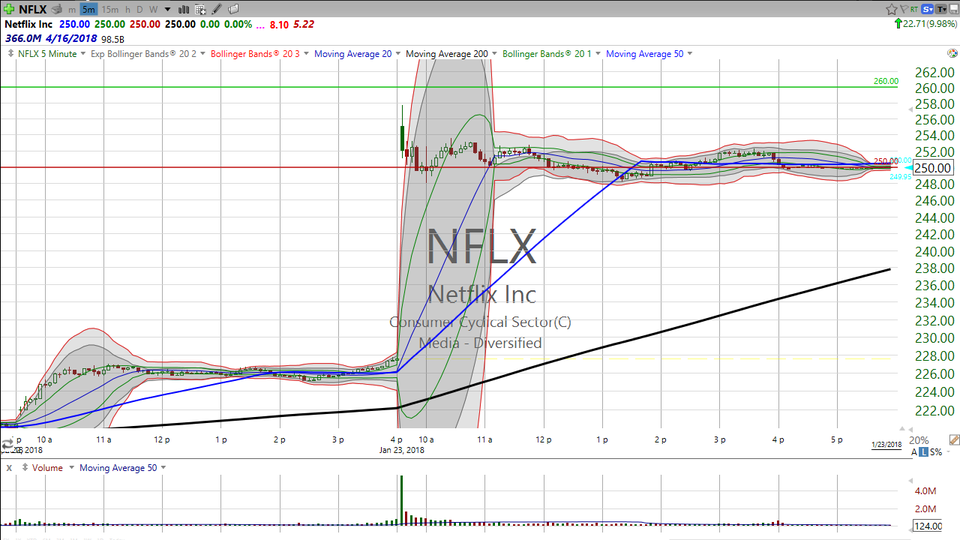Toggle the $ scale option
This screenshot has width=960, height=540.
click(932, 452)
